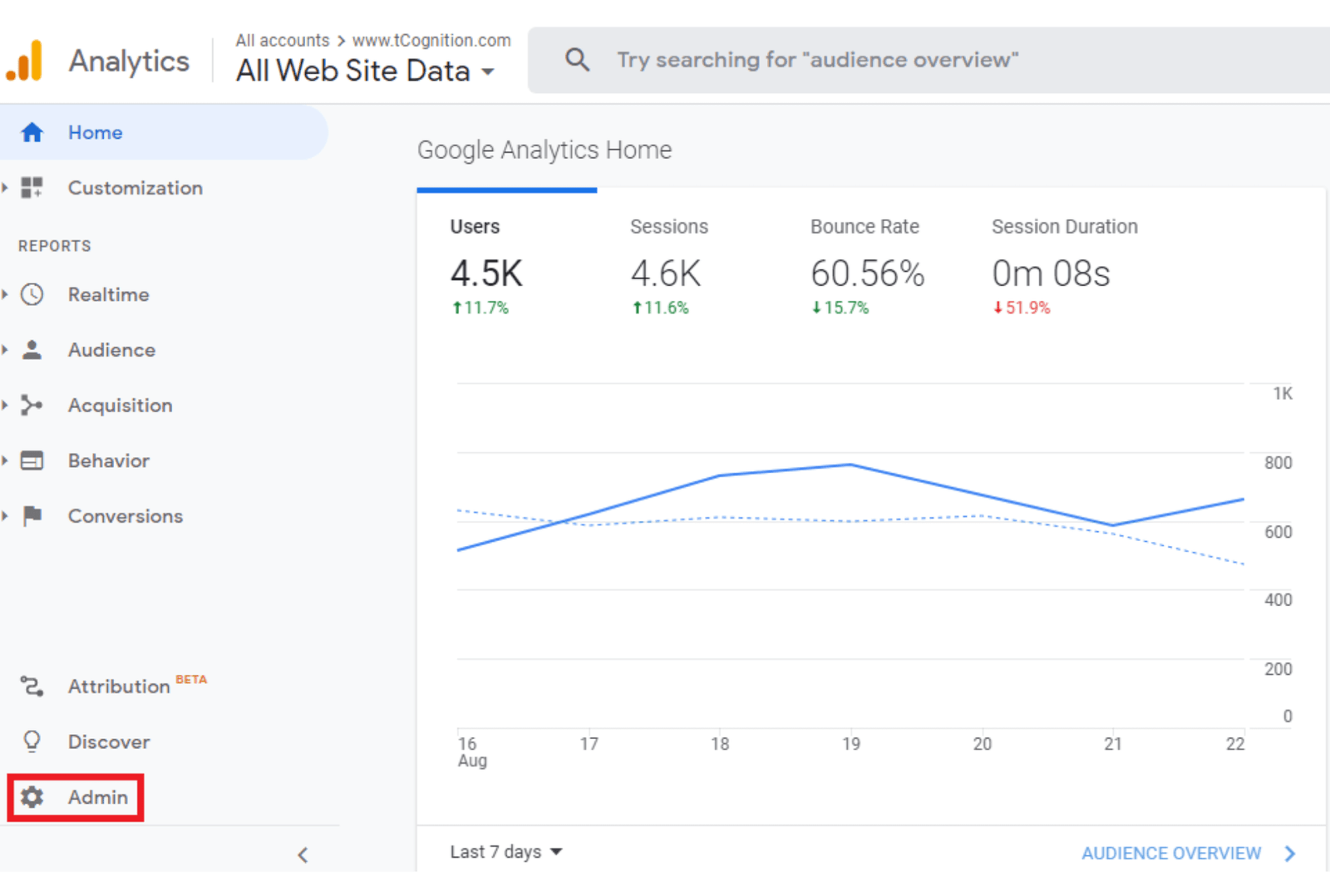1330x896 pixels.
Task: Select the Home menu item
Action: pos(164,132)
